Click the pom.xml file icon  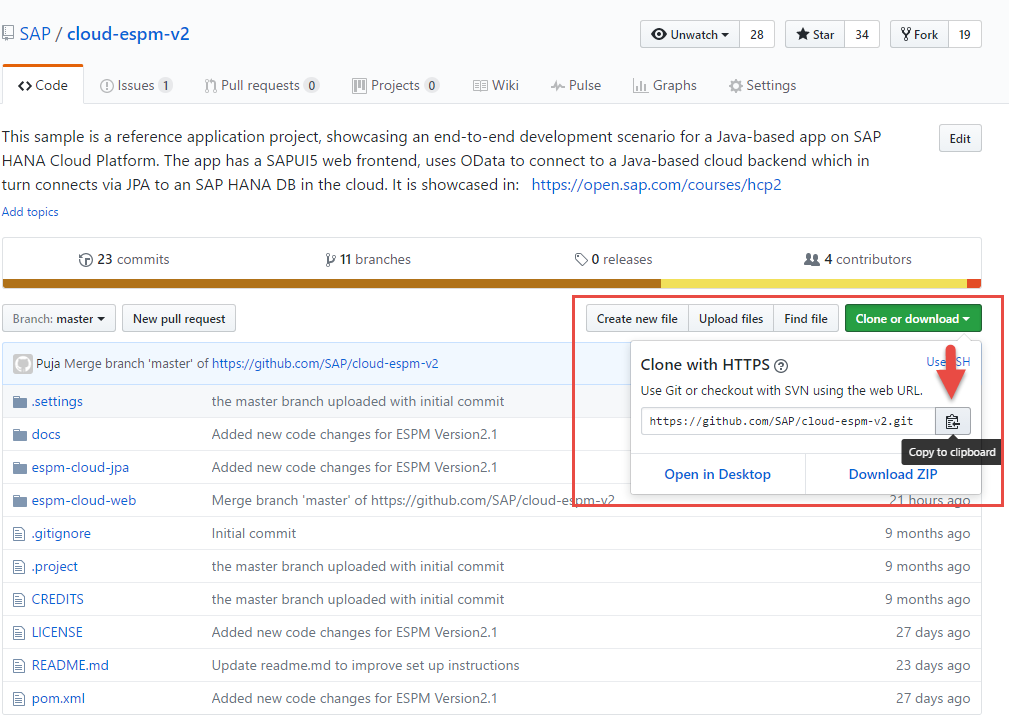point(19,699)
